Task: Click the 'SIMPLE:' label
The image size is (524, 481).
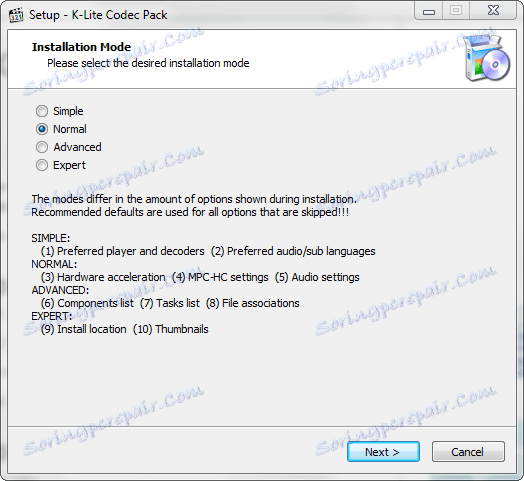Action: click(51, 238)
